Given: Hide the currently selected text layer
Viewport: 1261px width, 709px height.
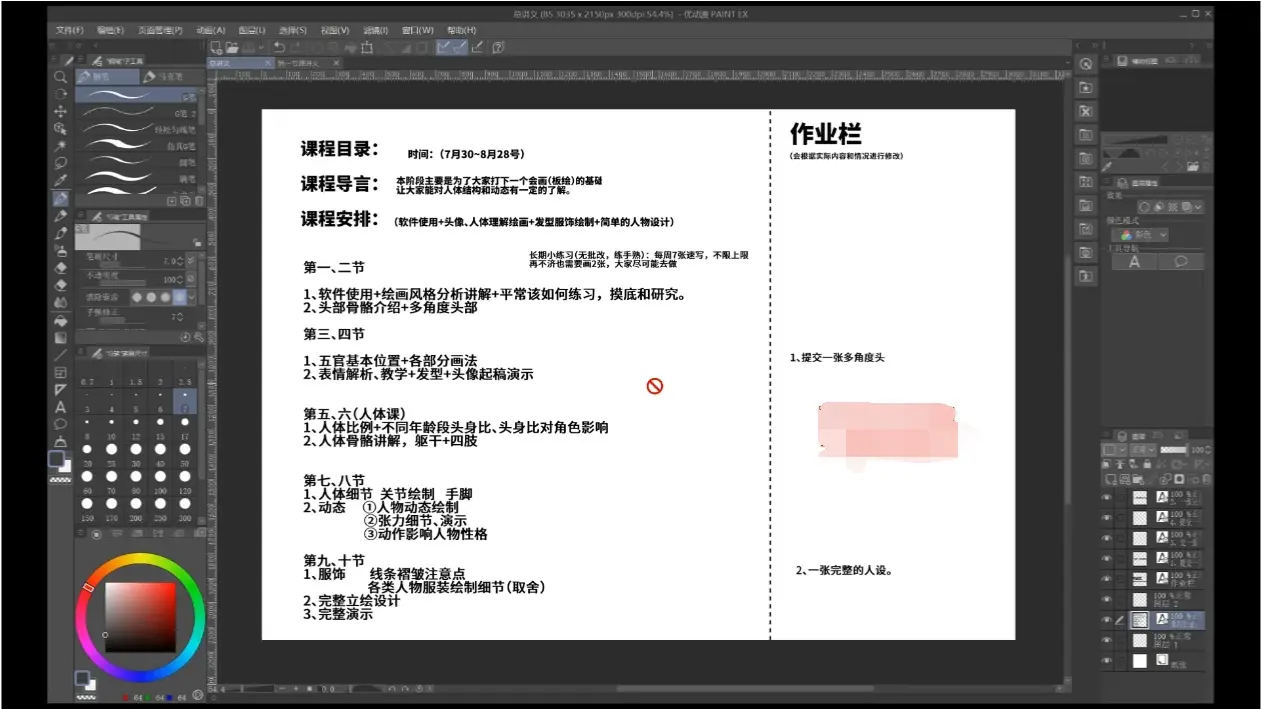Looking at the screenshot, I should point(1107,620).
